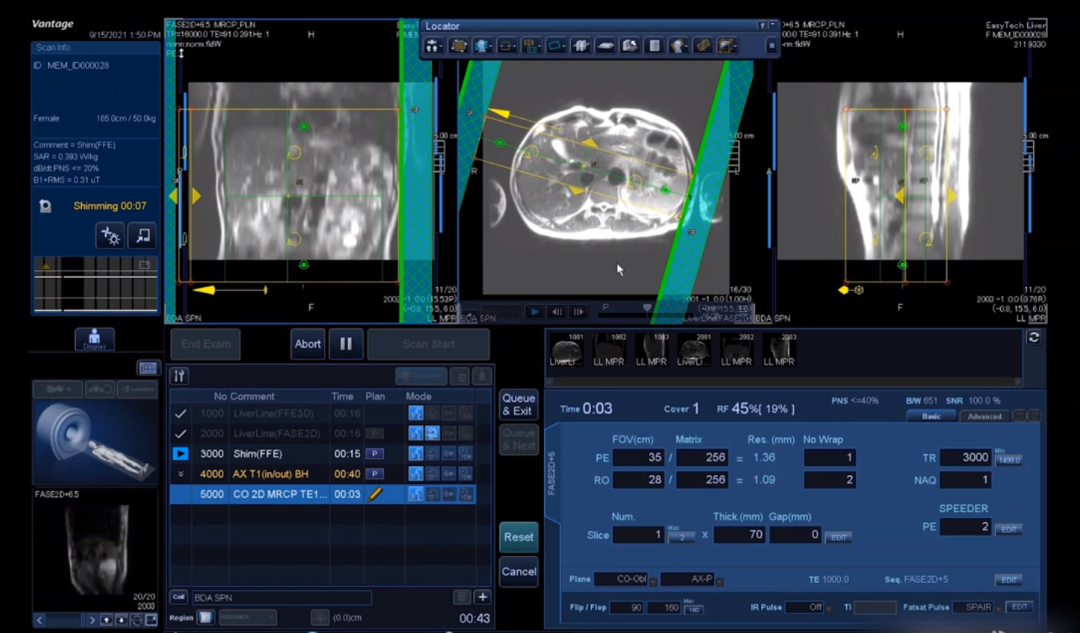Open the FASE2D+5 vertical side tab
The height and width of the screenshot is (633, 1080).
point(552,473)
